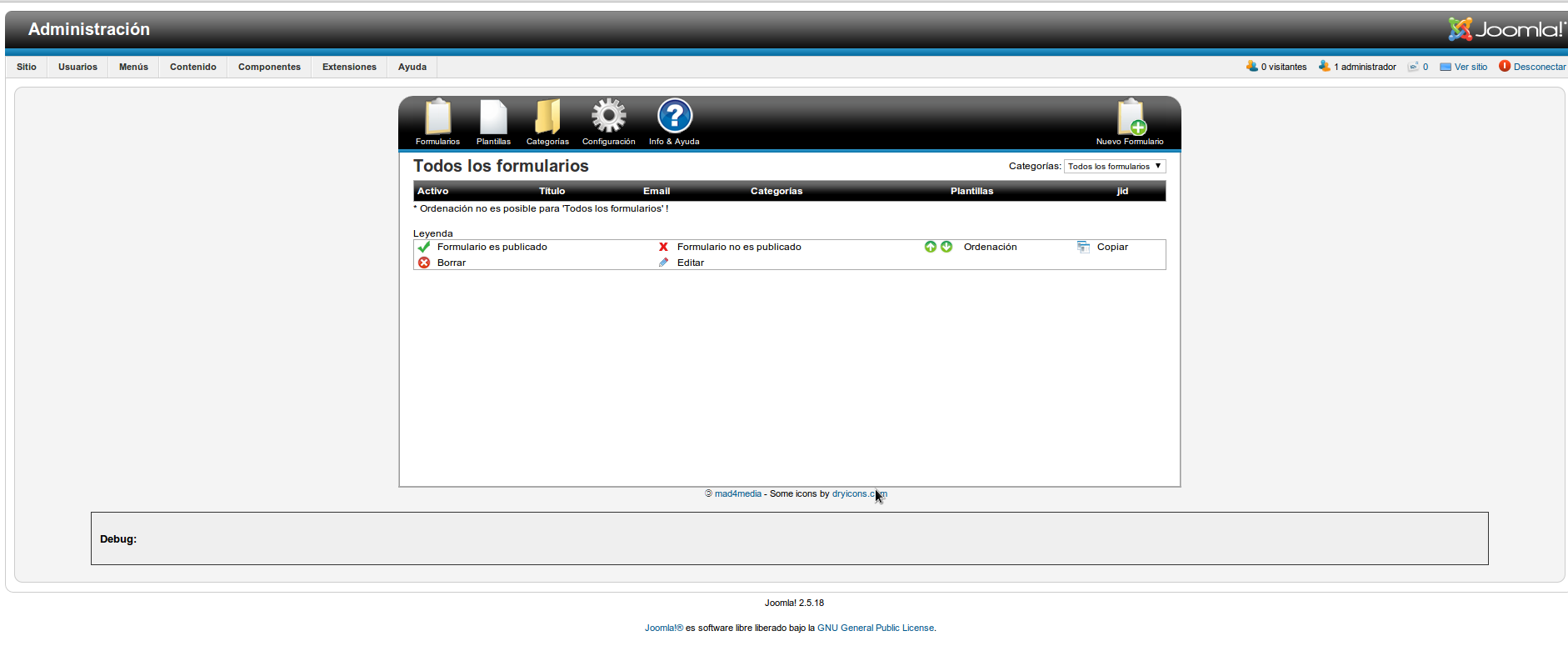Follow the mad4media link

click(x=737, y=494)
